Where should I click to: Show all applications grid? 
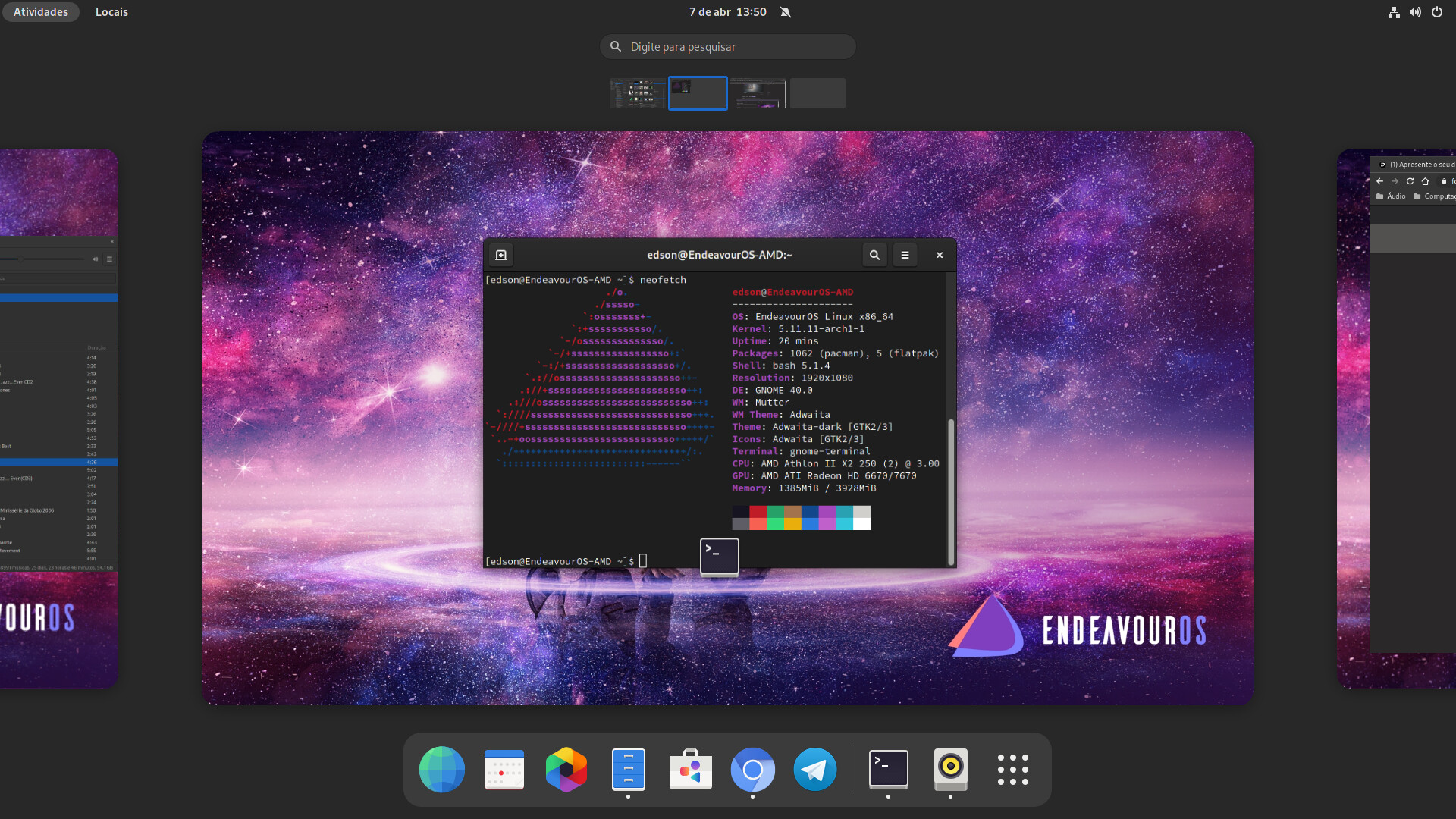click(x=1013, y=770)
